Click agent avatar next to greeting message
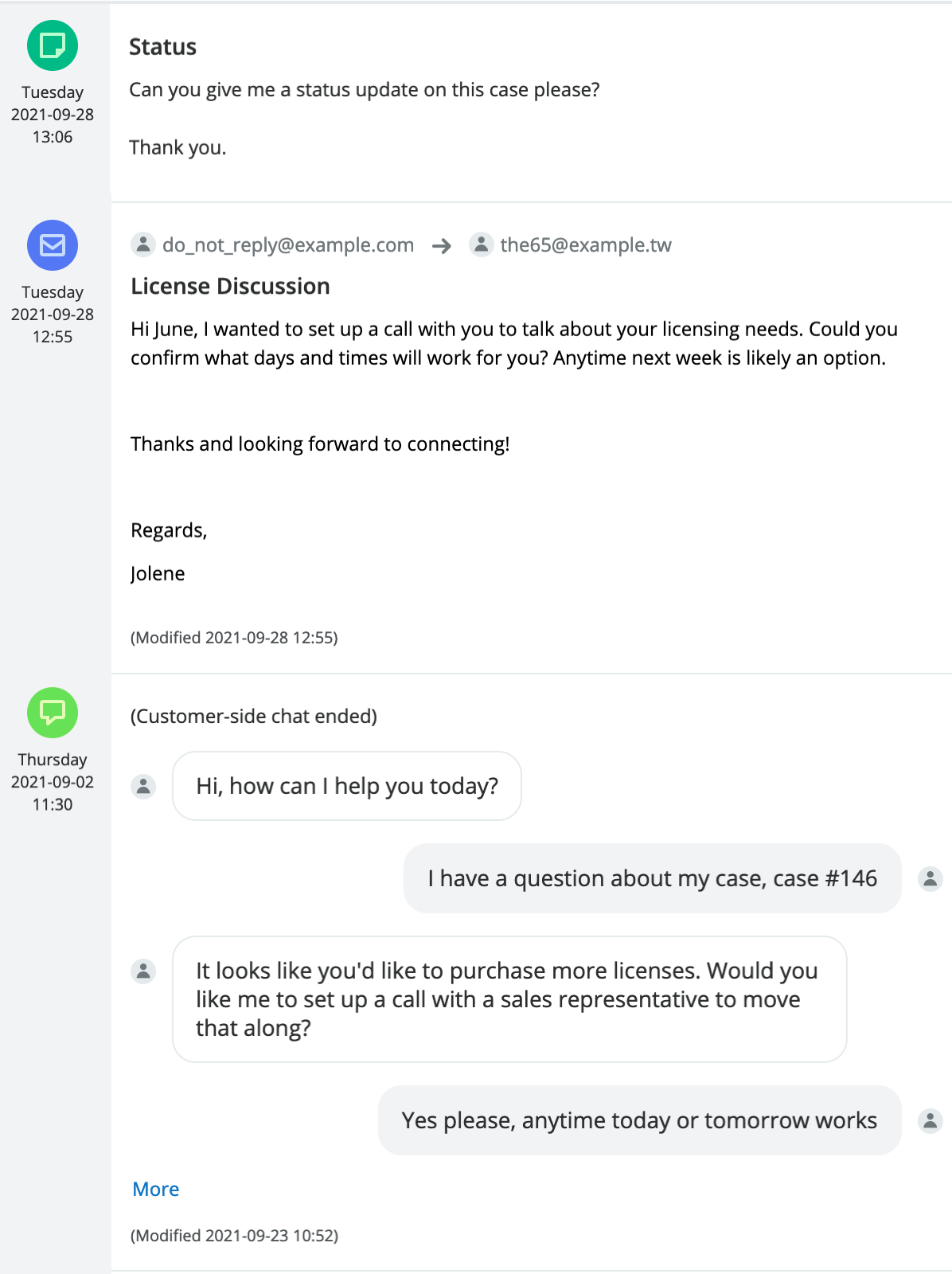This screenshot has width=952, height=1274. point(143,786)
